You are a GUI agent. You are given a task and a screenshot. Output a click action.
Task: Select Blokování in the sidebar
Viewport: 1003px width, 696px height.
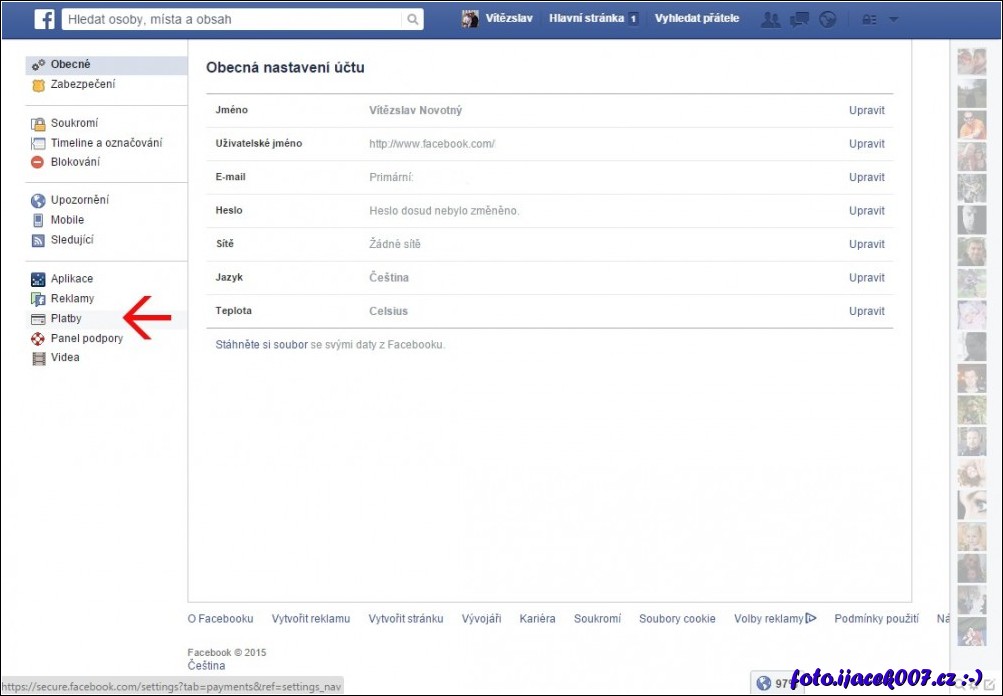click(x=75, y=162)
